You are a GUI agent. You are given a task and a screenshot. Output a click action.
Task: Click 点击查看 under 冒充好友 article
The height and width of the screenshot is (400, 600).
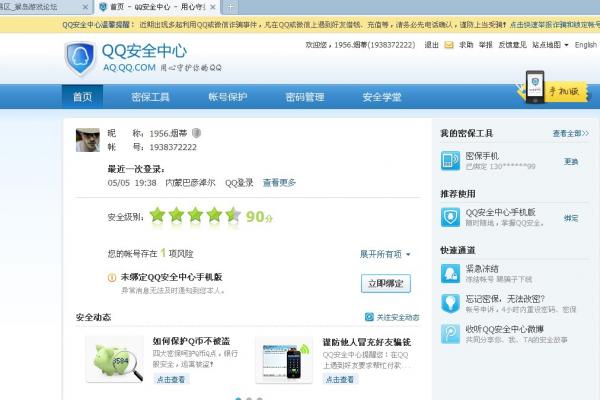[x=340, y=379]
